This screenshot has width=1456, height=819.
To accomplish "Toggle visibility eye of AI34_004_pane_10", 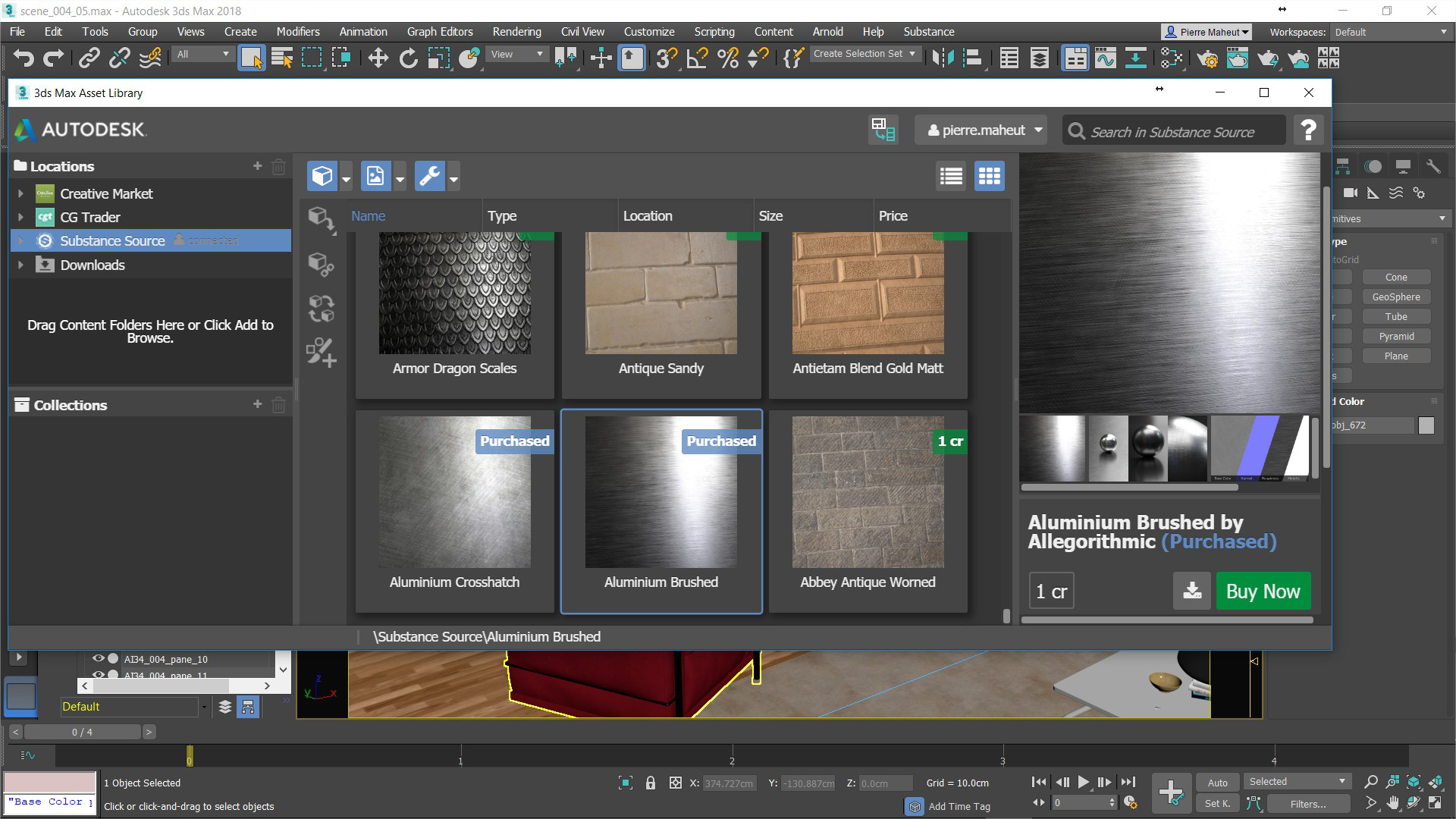I will pyautogui.click(x=98, y=658).
